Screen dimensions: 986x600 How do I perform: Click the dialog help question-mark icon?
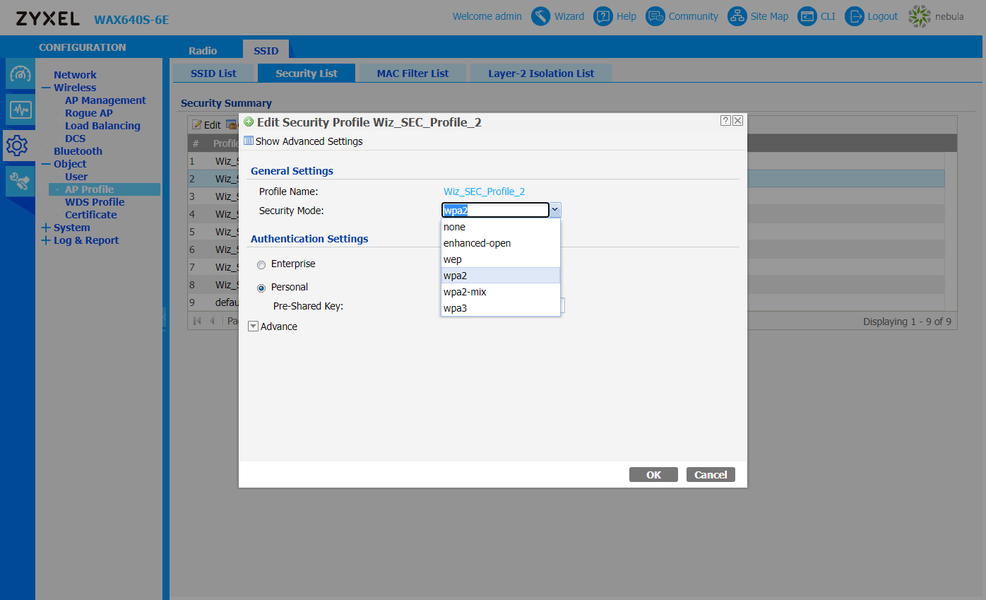click(725, 120)
